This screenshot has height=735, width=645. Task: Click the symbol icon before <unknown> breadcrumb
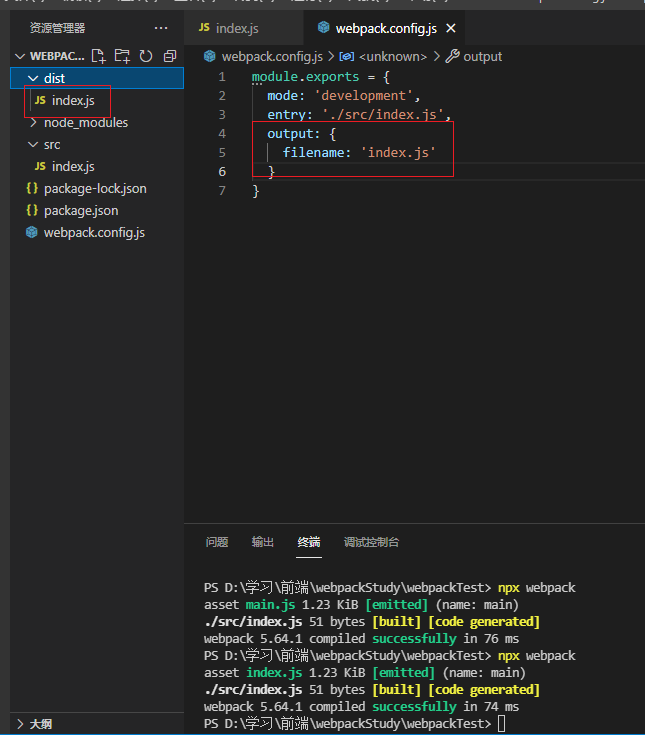(346, 57)
